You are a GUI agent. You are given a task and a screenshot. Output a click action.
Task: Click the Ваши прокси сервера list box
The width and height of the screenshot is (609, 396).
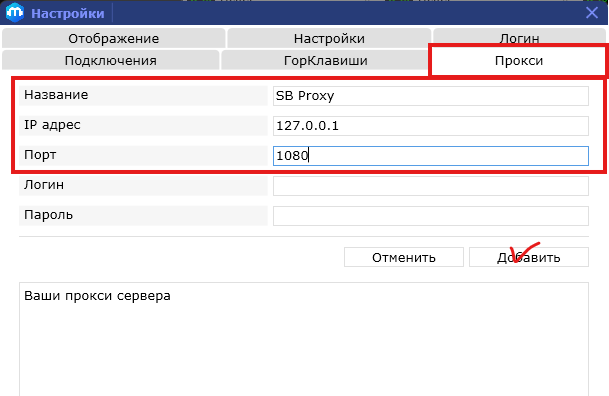pyautogui.click(x=304, y=339)
